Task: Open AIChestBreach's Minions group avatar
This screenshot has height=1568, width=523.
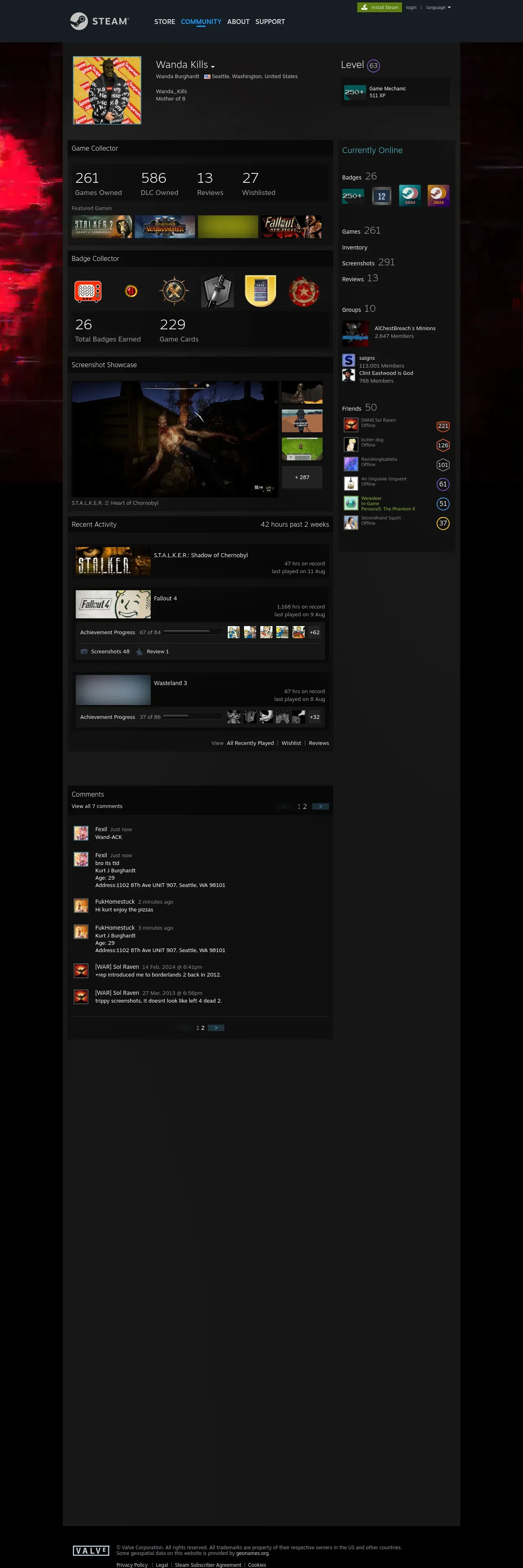Action: 355,333
